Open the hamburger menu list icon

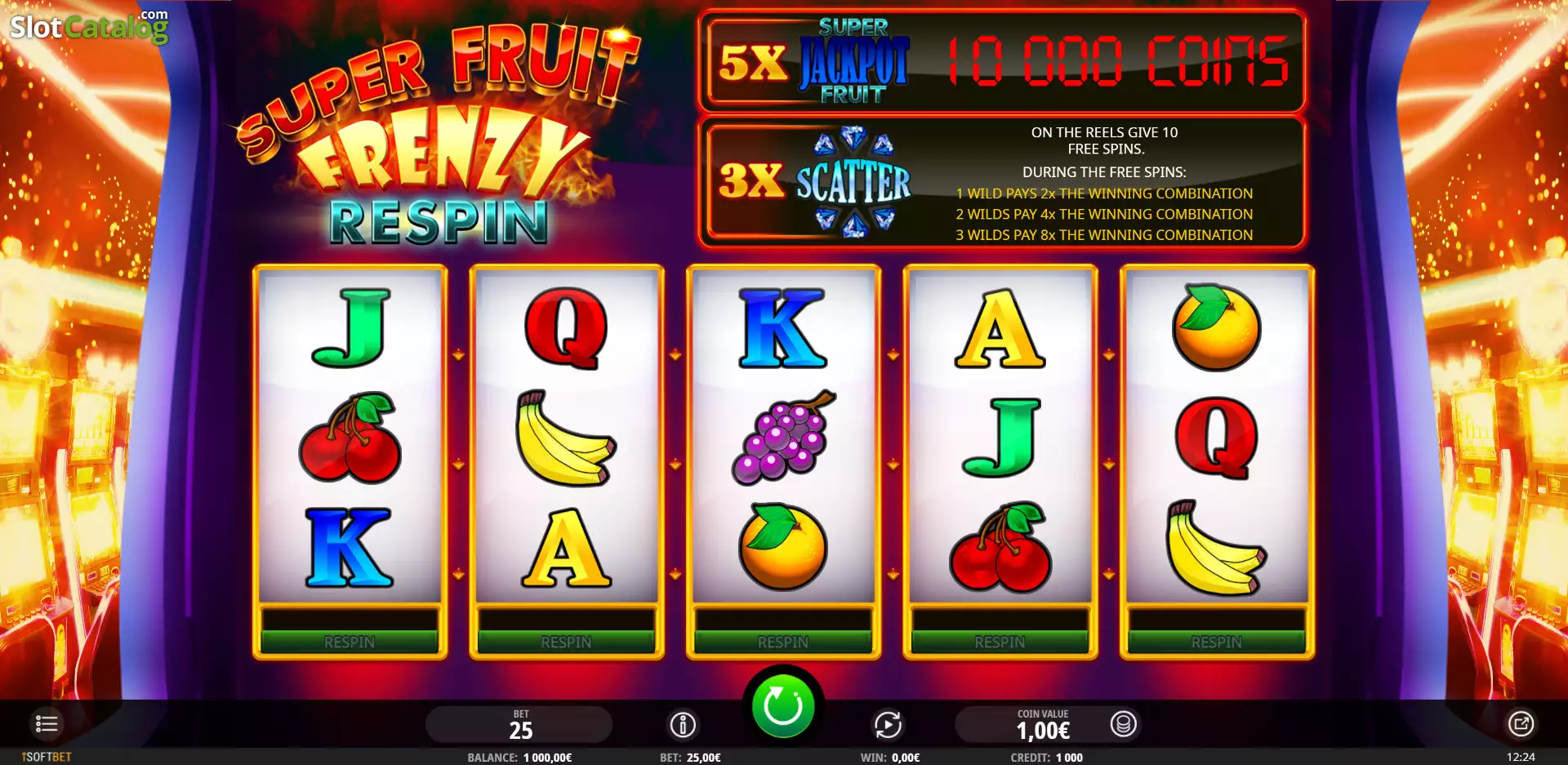pos(47,723)
